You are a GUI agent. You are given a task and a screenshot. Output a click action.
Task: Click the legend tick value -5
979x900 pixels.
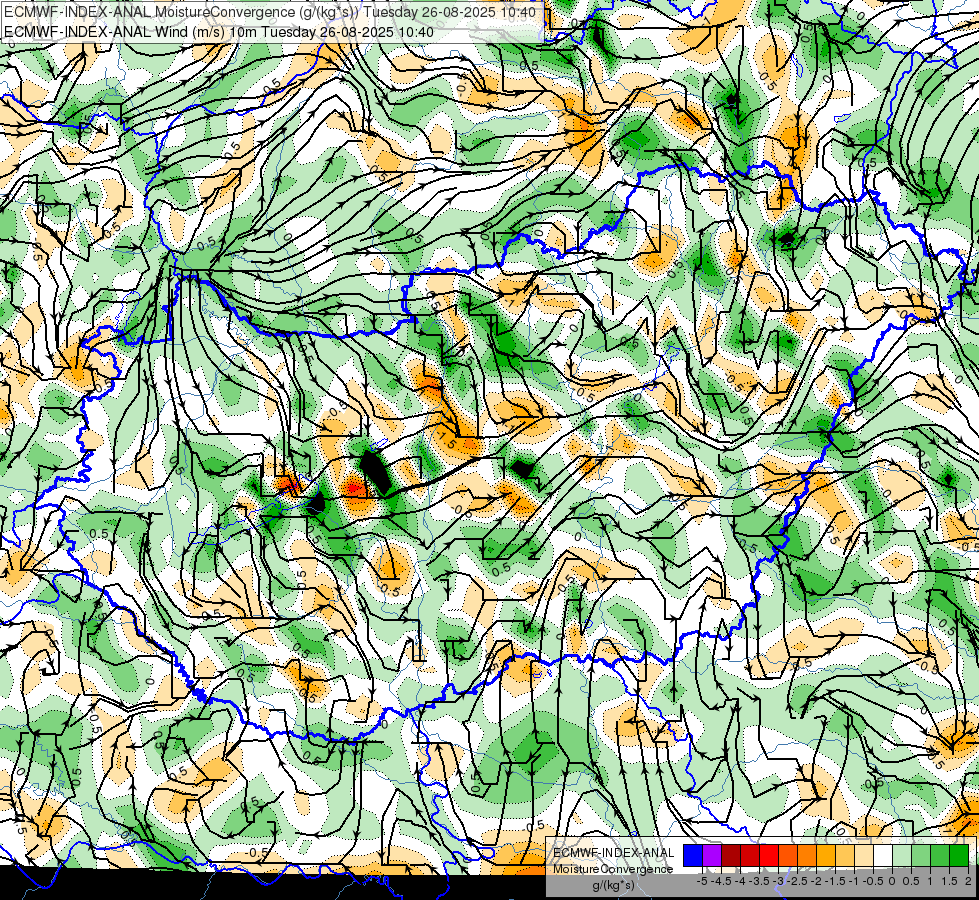click(702, 881)
